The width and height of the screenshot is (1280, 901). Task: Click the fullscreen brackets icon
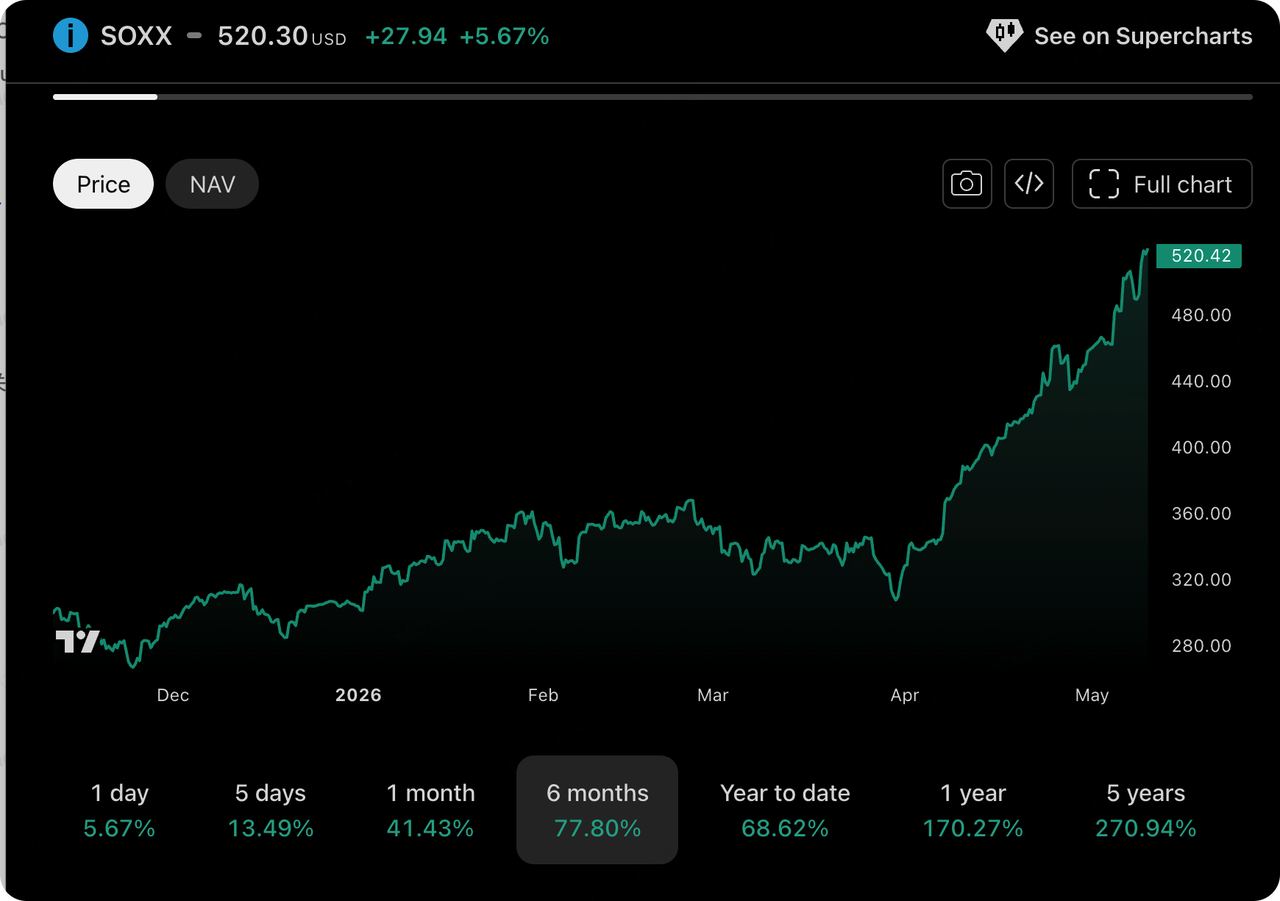coord(1104,184)
